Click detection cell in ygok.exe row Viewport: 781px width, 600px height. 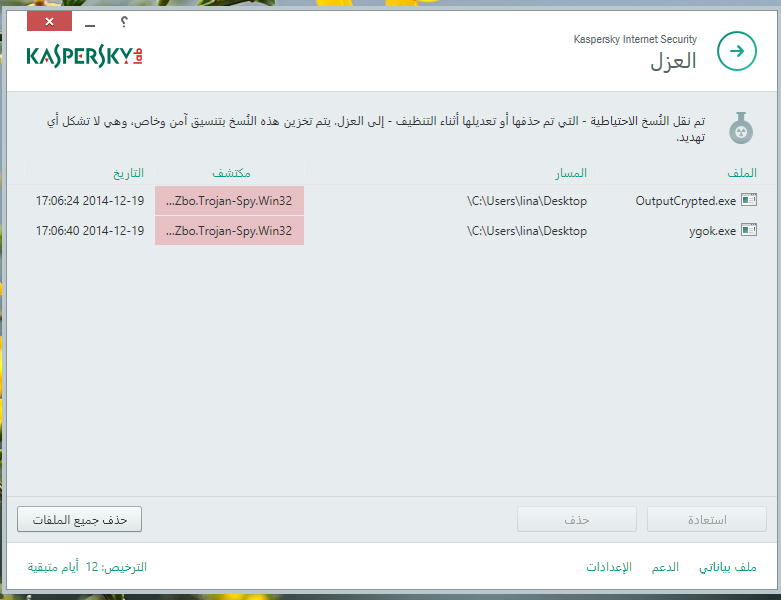click(230, 231)
